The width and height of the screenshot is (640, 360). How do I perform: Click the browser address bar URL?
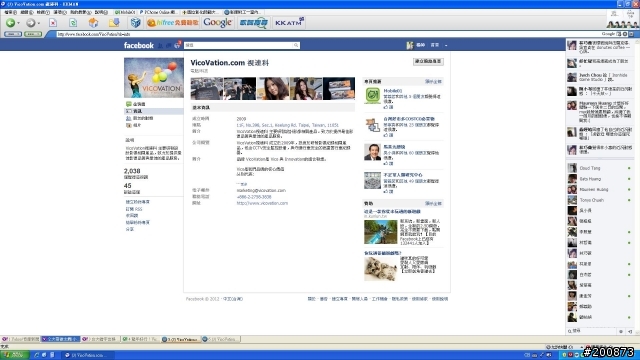93,34
